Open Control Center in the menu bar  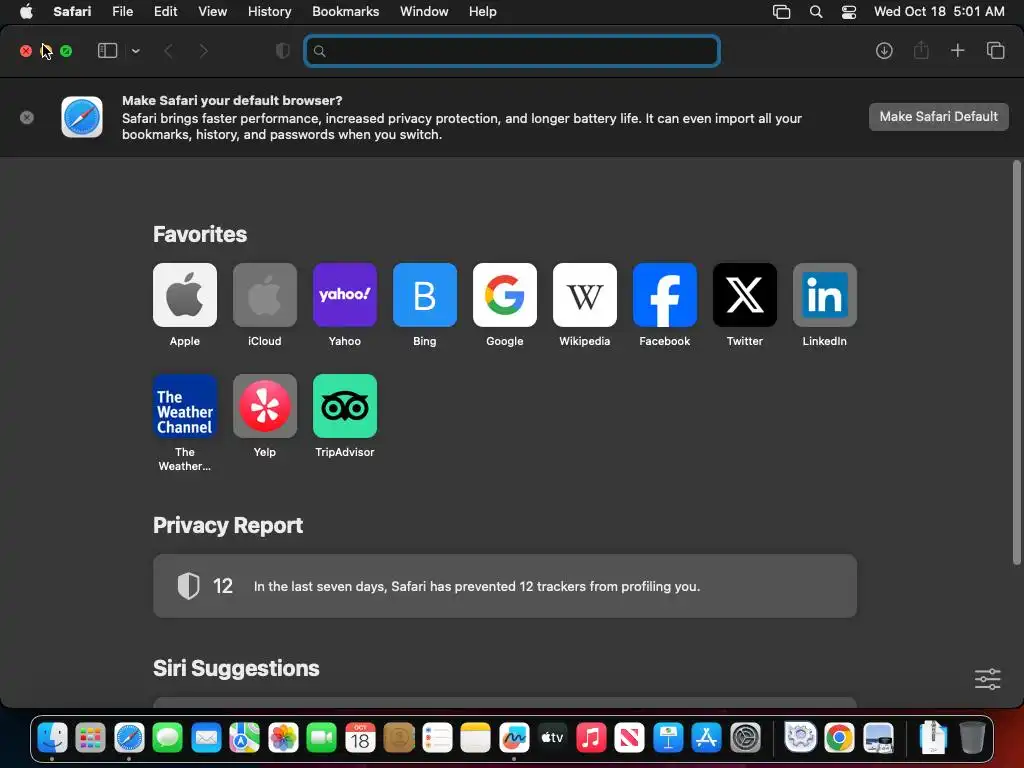[x=849, y=12]
